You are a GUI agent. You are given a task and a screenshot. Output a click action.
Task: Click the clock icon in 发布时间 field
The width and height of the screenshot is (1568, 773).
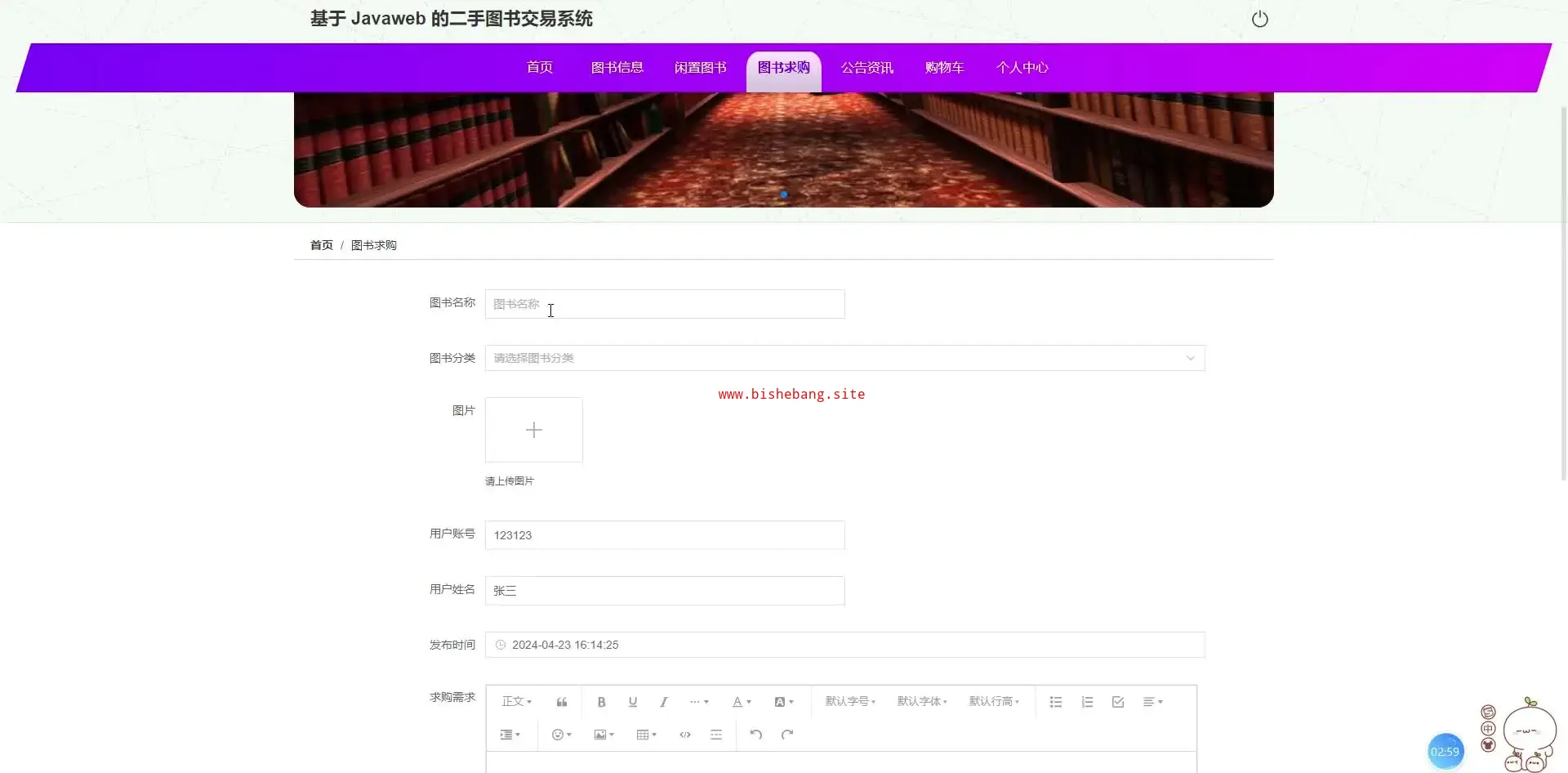[501, 645]
